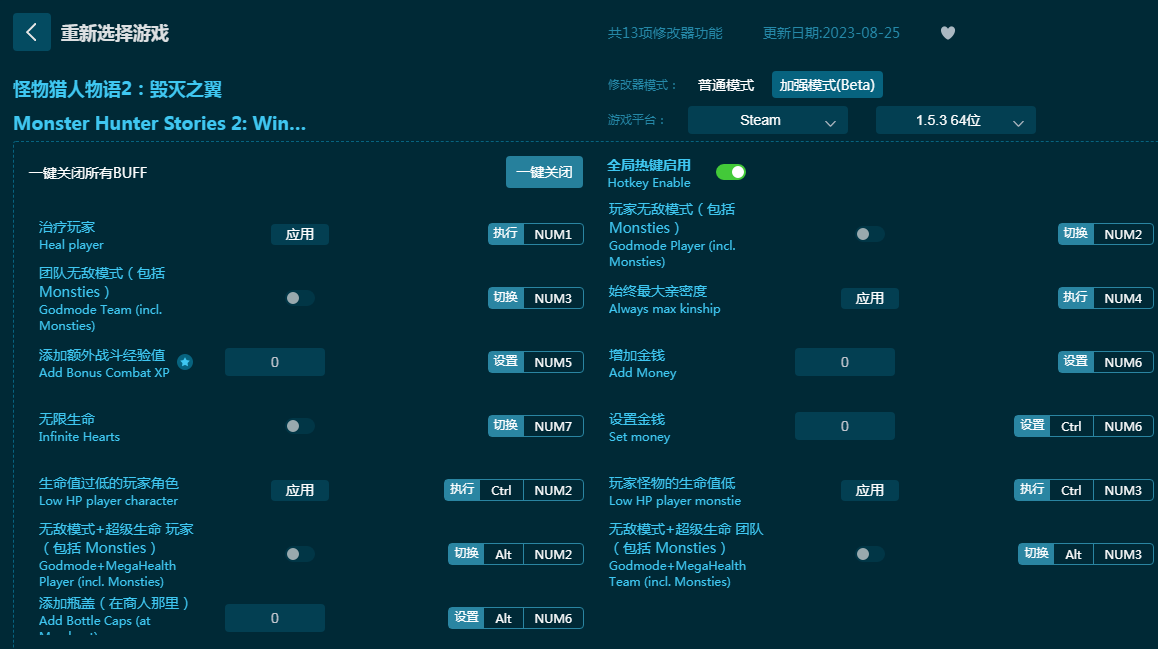Click 设置 hotkey for Add Bottle Caps

467,618
